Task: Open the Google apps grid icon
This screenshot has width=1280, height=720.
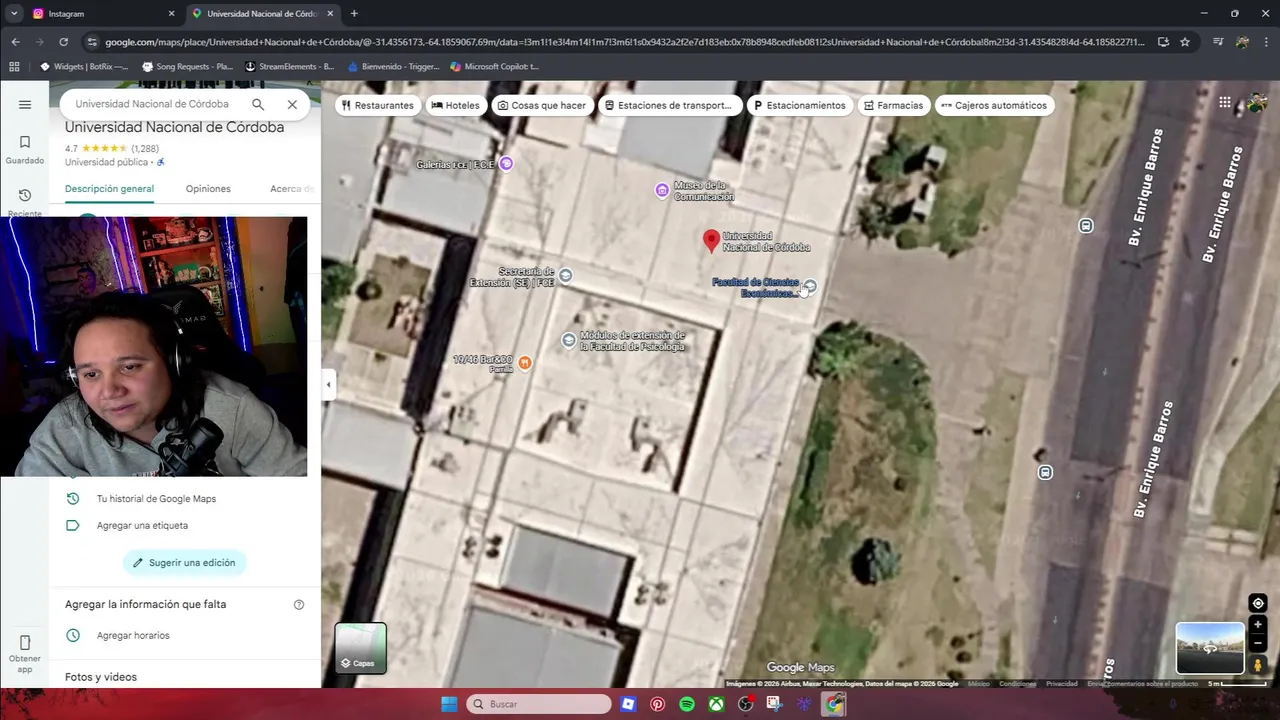Action: 1225,103
